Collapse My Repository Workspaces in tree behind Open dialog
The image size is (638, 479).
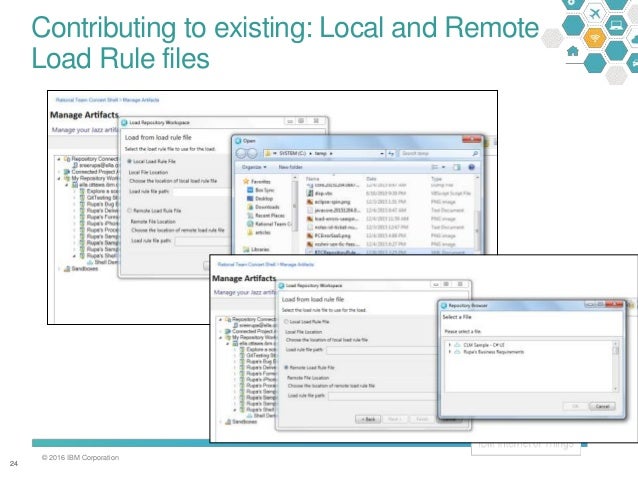[x=59, y=178]
